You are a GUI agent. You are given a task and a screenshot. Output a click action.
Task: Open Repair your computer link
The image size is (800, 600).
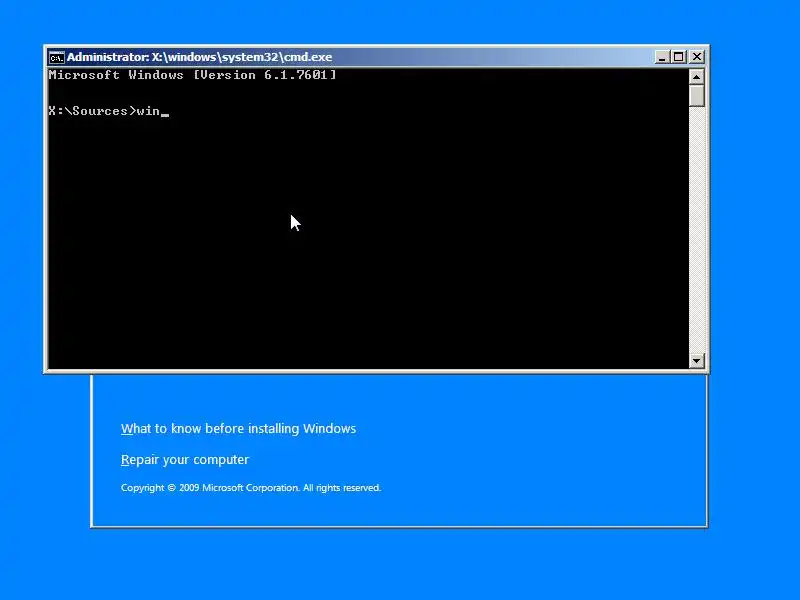[185, 460]
